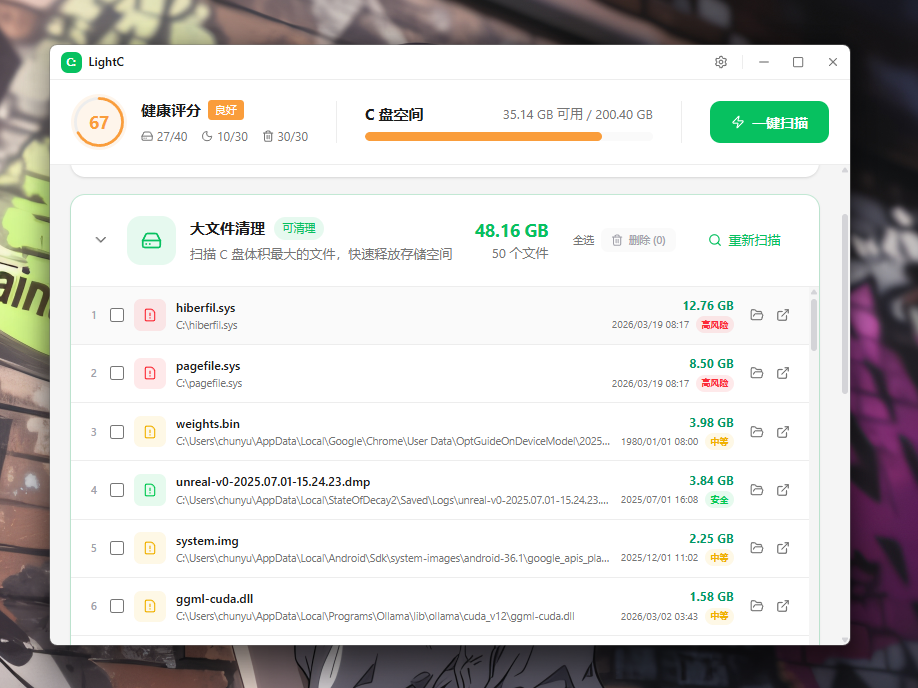Click the LightC green app logo
The image size is (918, 688).
(x=71, y=62)
